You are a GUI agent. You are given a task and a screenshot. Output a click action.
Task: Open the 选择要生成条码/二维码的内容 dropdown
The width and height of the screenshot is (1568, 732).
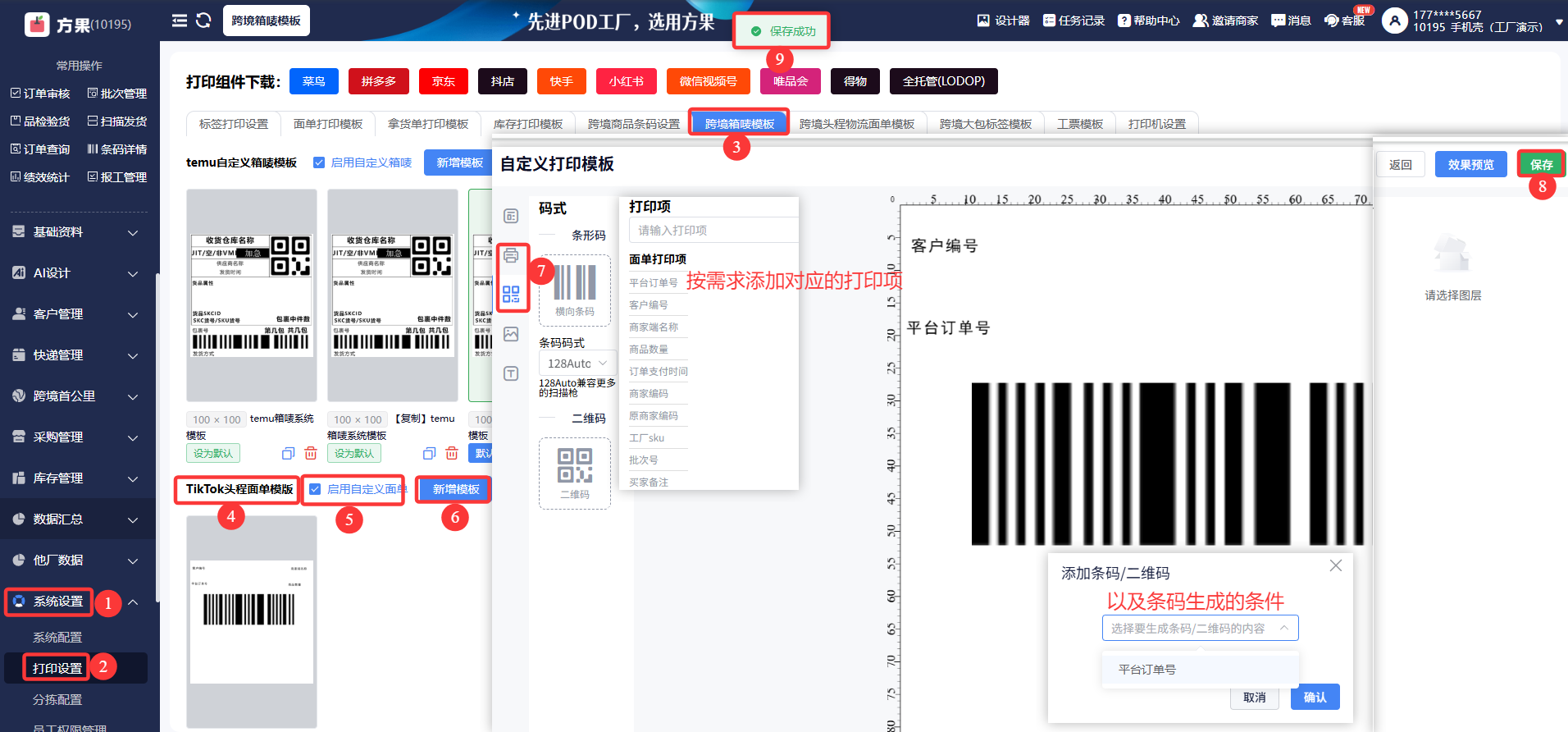pyautogui.click(x=1200, y=628)
